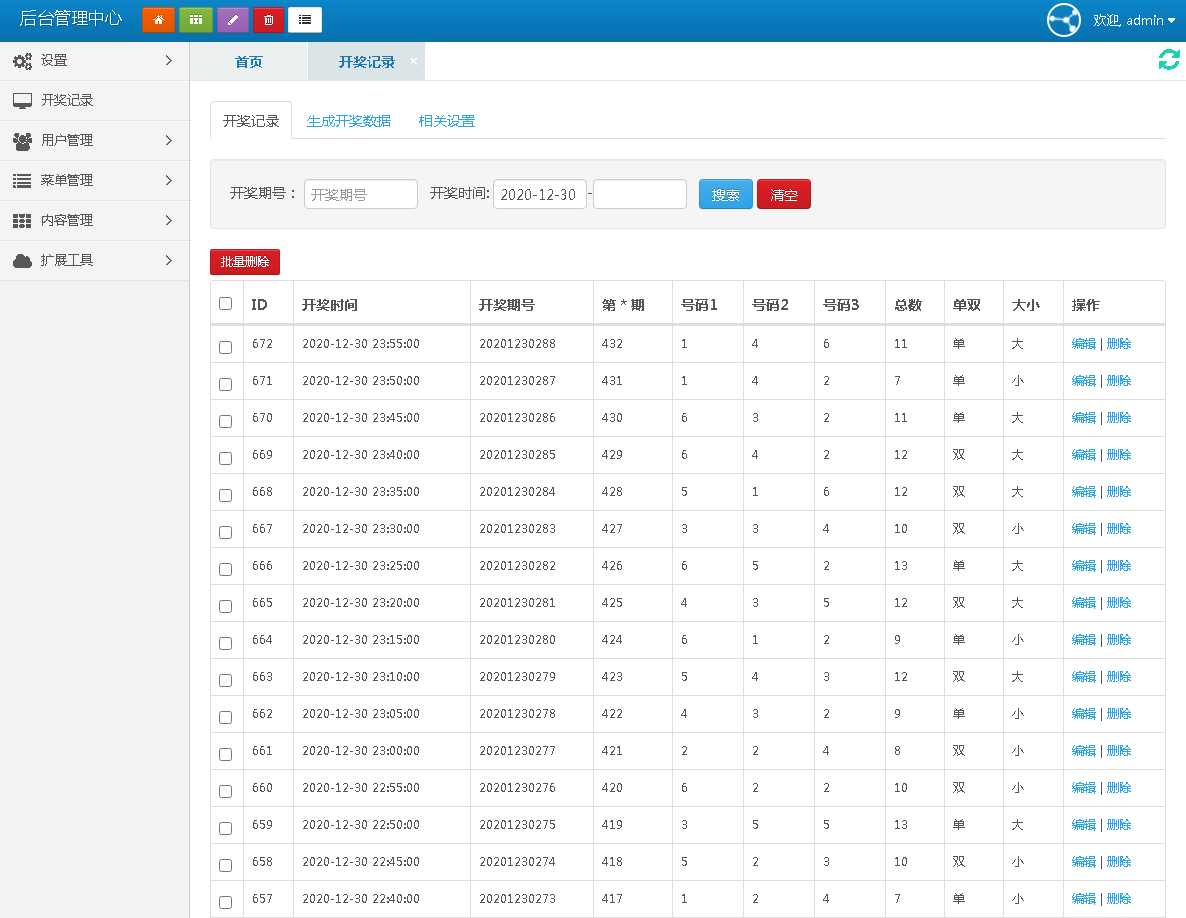Check the row with ID 672
The height and width of the screenshot is (918, 1186).
pos(225,347)
